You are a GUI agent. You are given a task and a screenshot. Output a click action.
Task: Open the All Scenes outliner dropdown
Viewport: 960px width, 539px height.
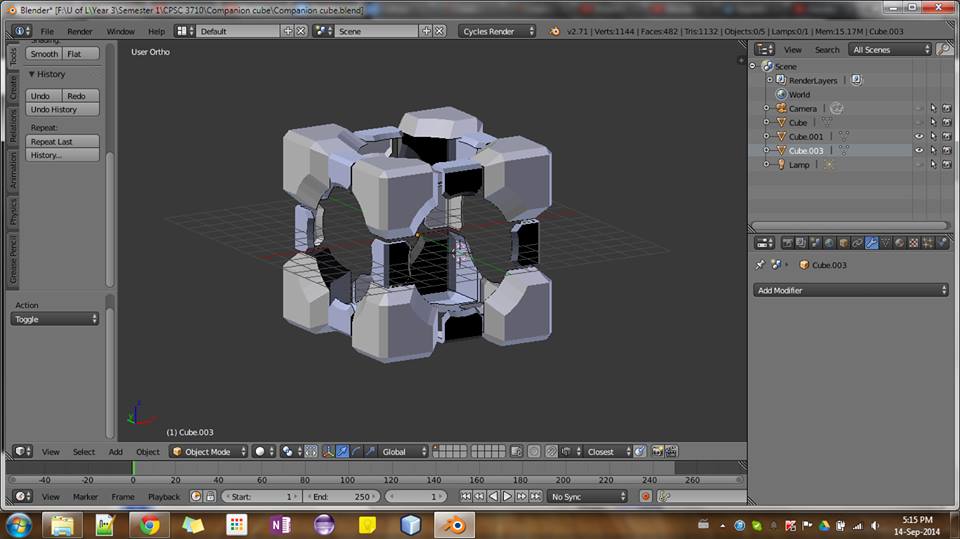[890, 50]
